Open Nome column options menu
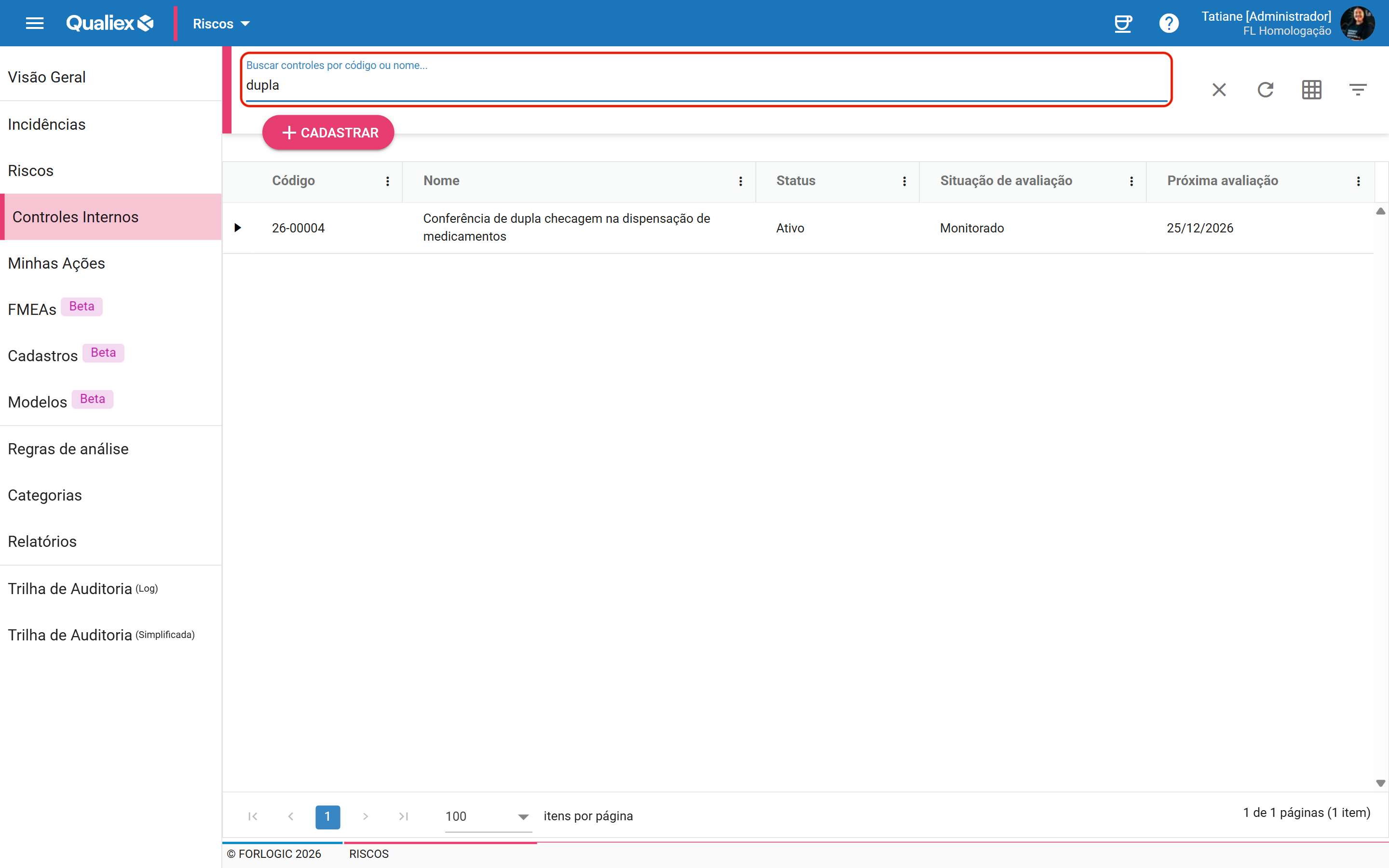This screenshot has width=1389, height=868. coord(740,181)
